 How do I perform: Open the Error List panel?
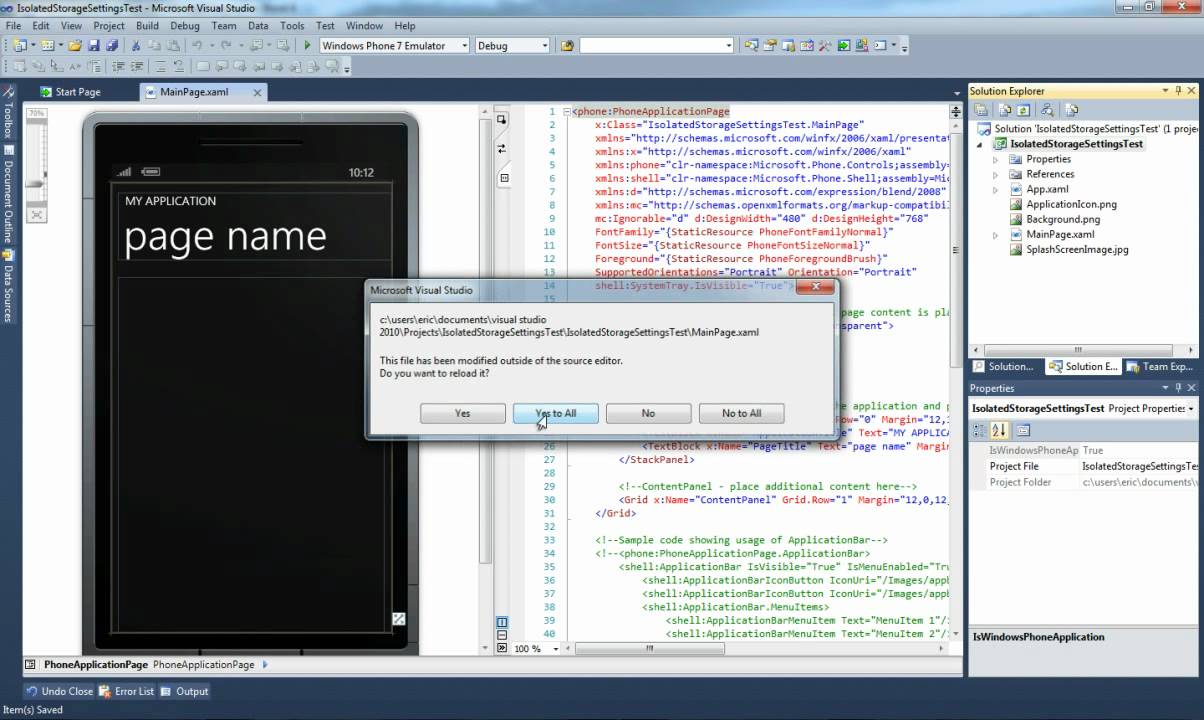pos(125,691)
